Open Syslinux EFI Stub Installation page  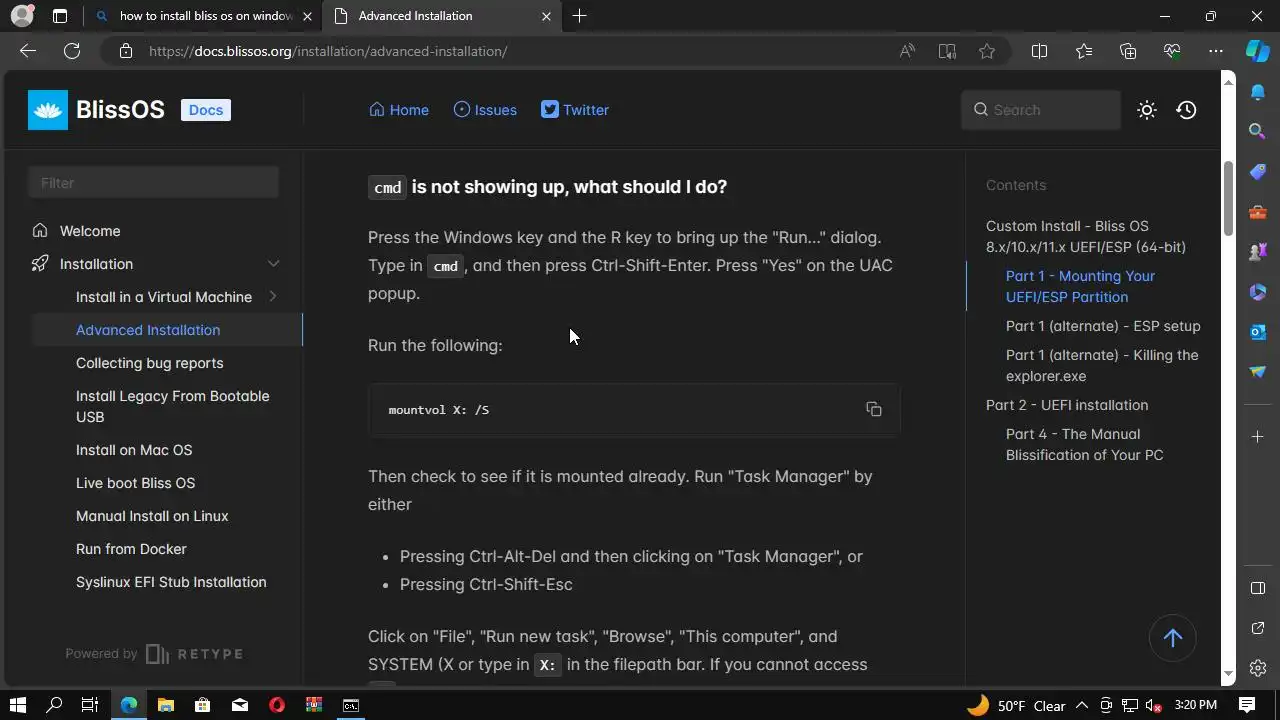[x=171, y=582]
